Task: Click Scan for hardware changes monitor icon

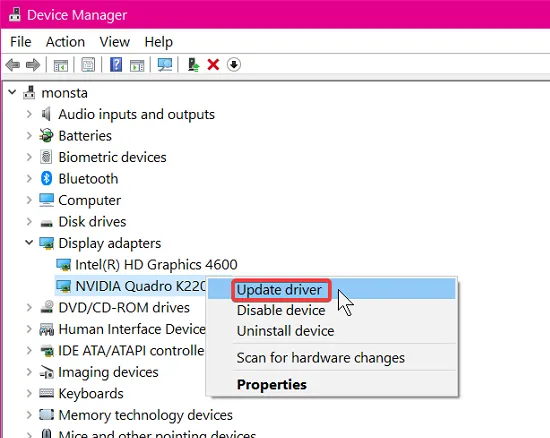Action: (x=165, y=65)
